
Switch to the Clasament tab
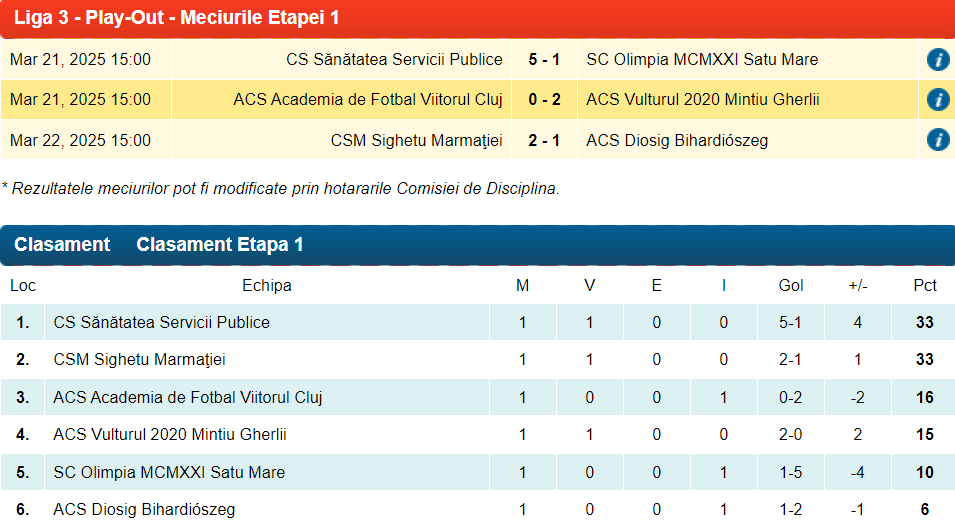62,245
